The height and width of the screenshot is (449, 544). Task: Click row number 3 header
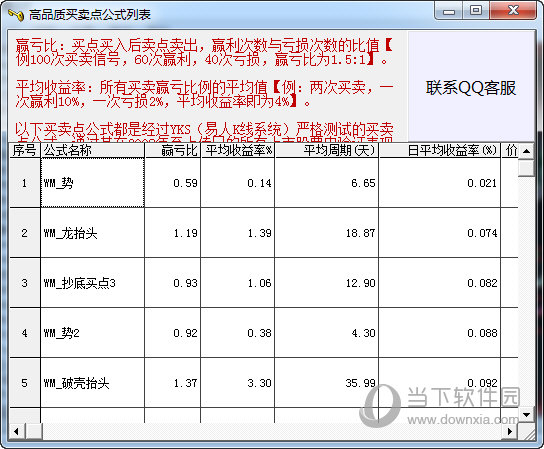[x=25, y=283]
